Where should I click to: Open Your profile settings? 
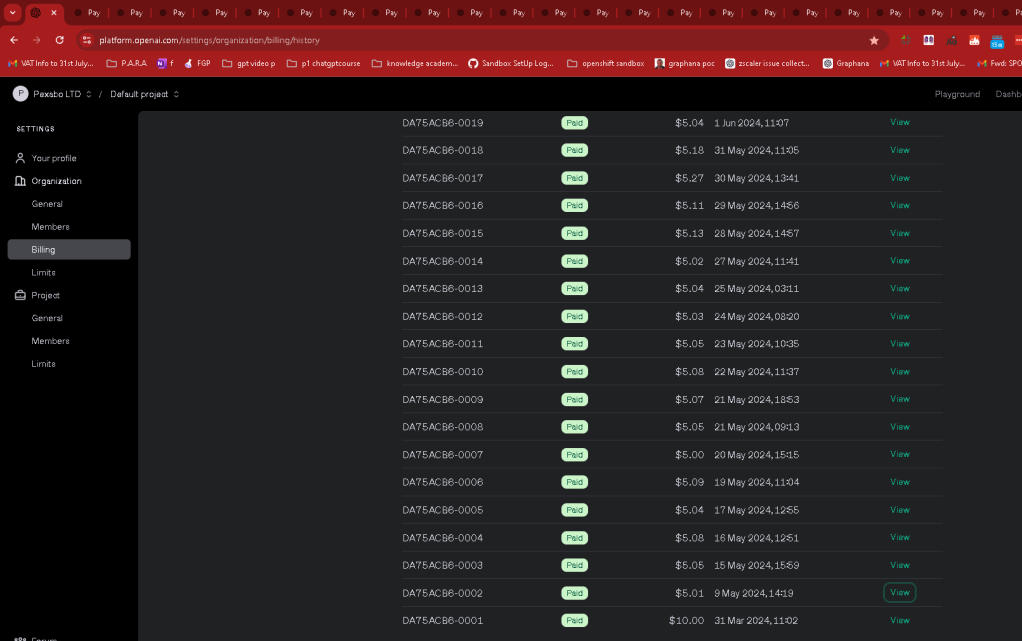click(53, 158)
